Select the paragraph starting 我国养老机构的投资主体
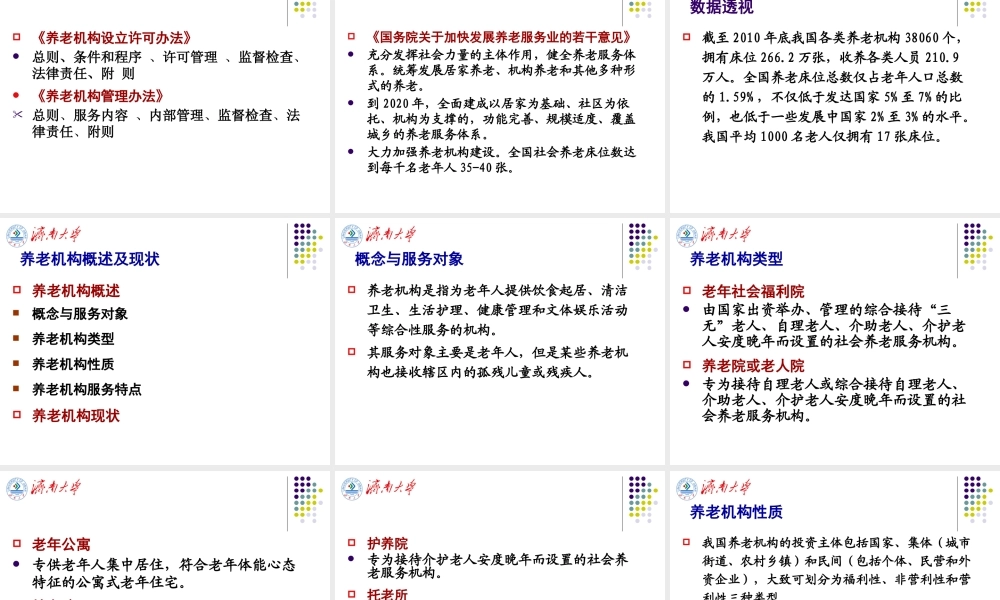1000x600 pixels. (836, 569)
